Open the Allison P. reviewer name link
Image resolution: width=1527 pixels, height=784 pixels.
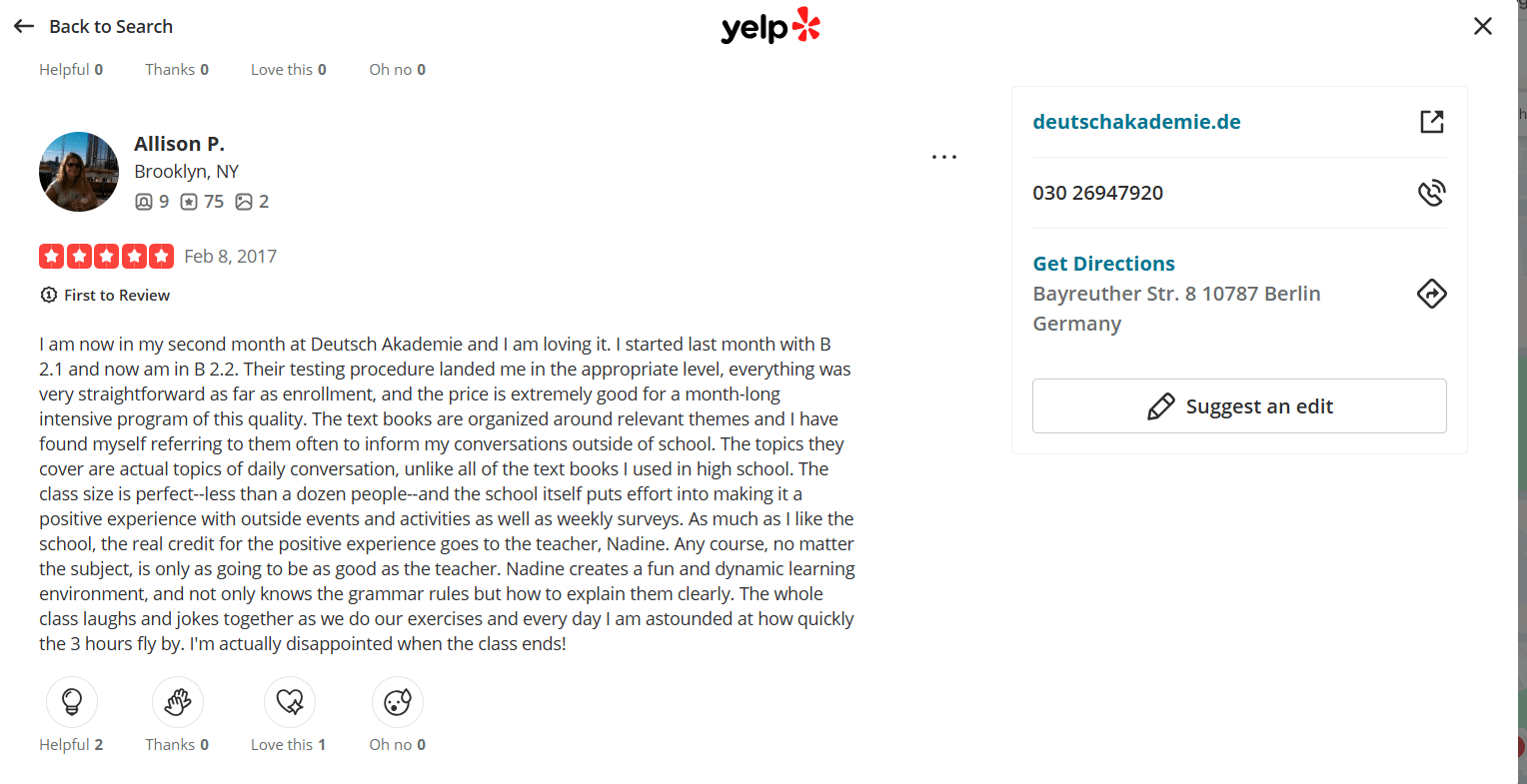click(179, 144)
